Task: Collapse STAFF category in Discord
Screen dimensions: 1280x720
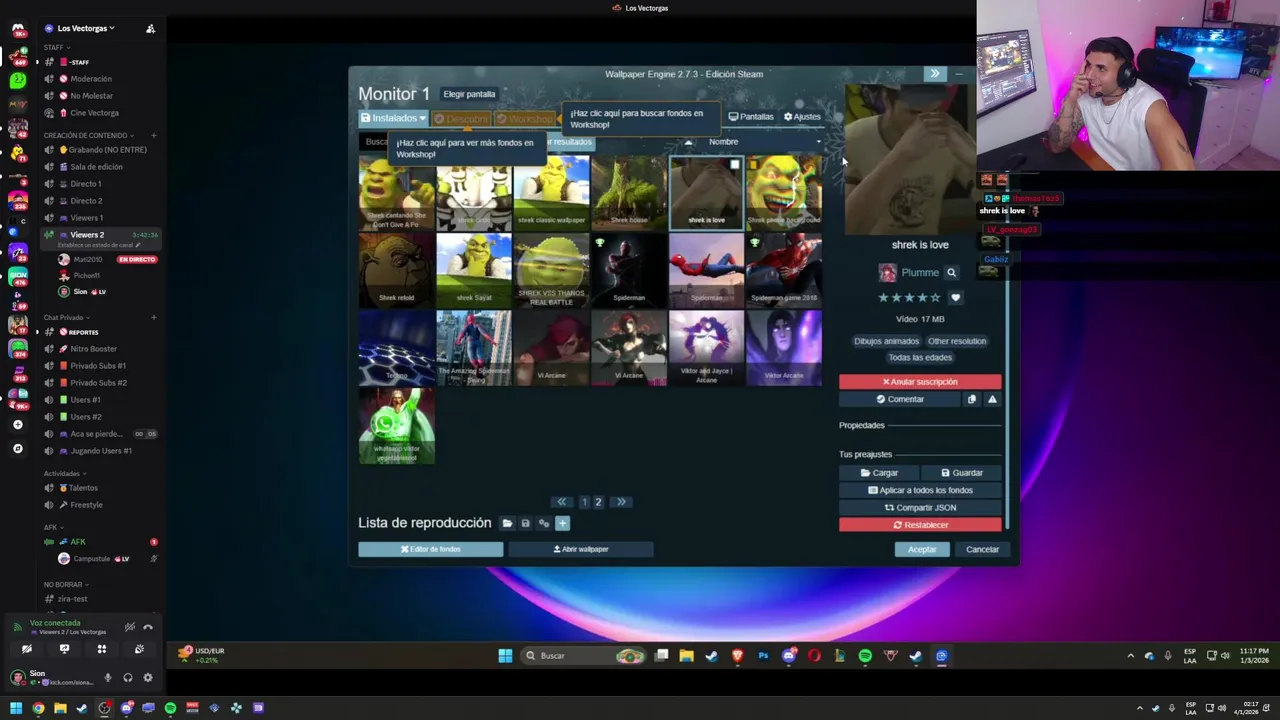Action: [55, 47]
